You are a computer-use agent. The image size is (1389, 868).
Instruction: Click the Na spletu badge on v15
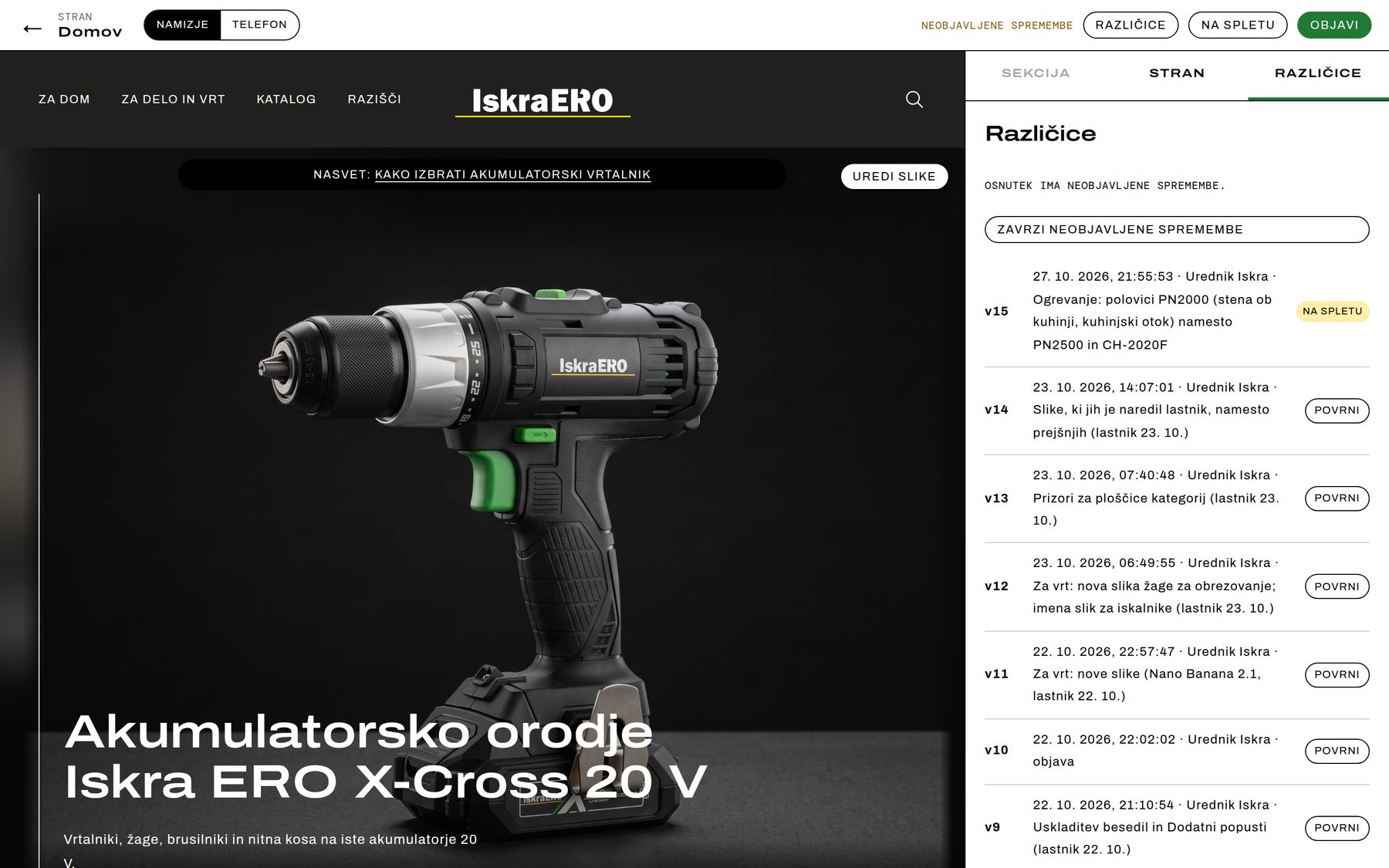click(x=1332, y=311)
